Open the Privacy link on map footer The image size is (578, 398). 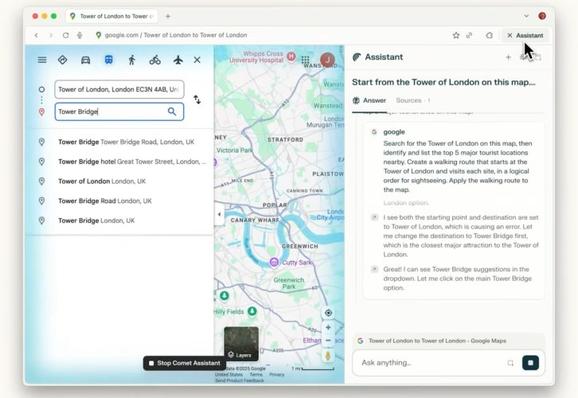(x=276, y=374)
